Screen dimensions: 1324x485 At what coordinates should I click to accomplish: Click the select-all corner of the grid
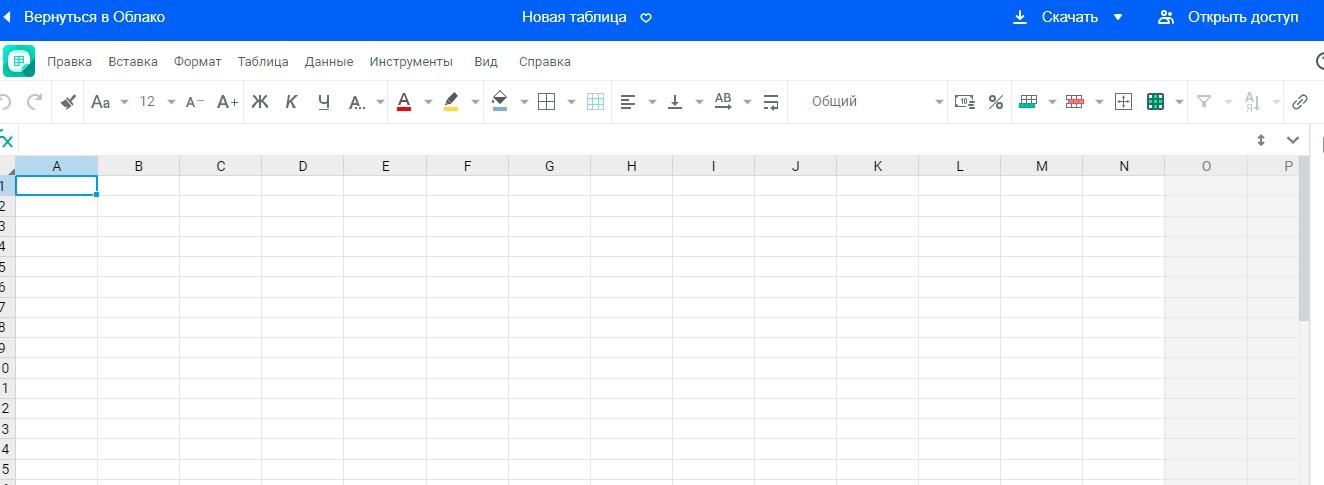pyautogui.click(x=7, y=166)
